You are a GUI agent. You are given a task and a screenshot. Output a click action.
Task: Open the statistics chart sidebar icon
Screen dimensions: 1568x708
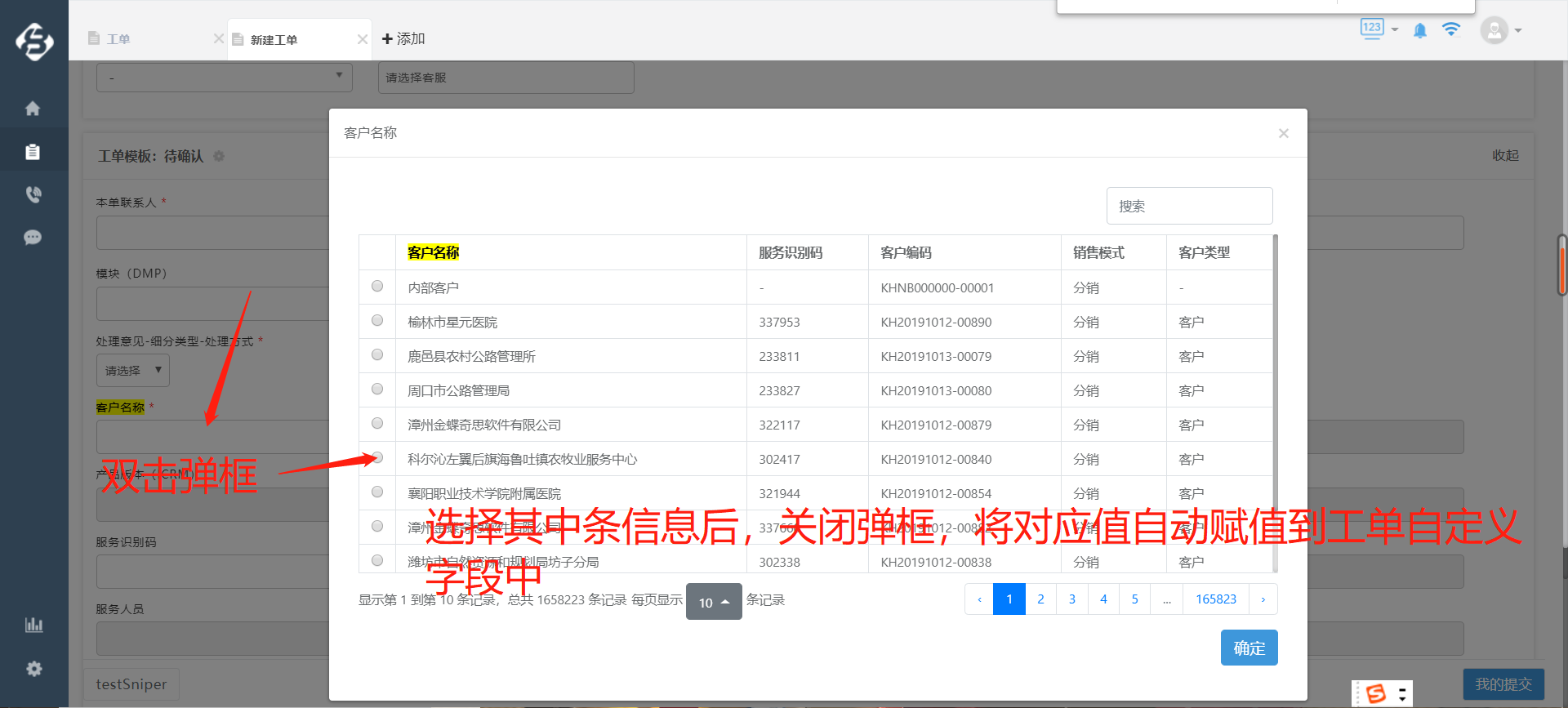(33, 625)
